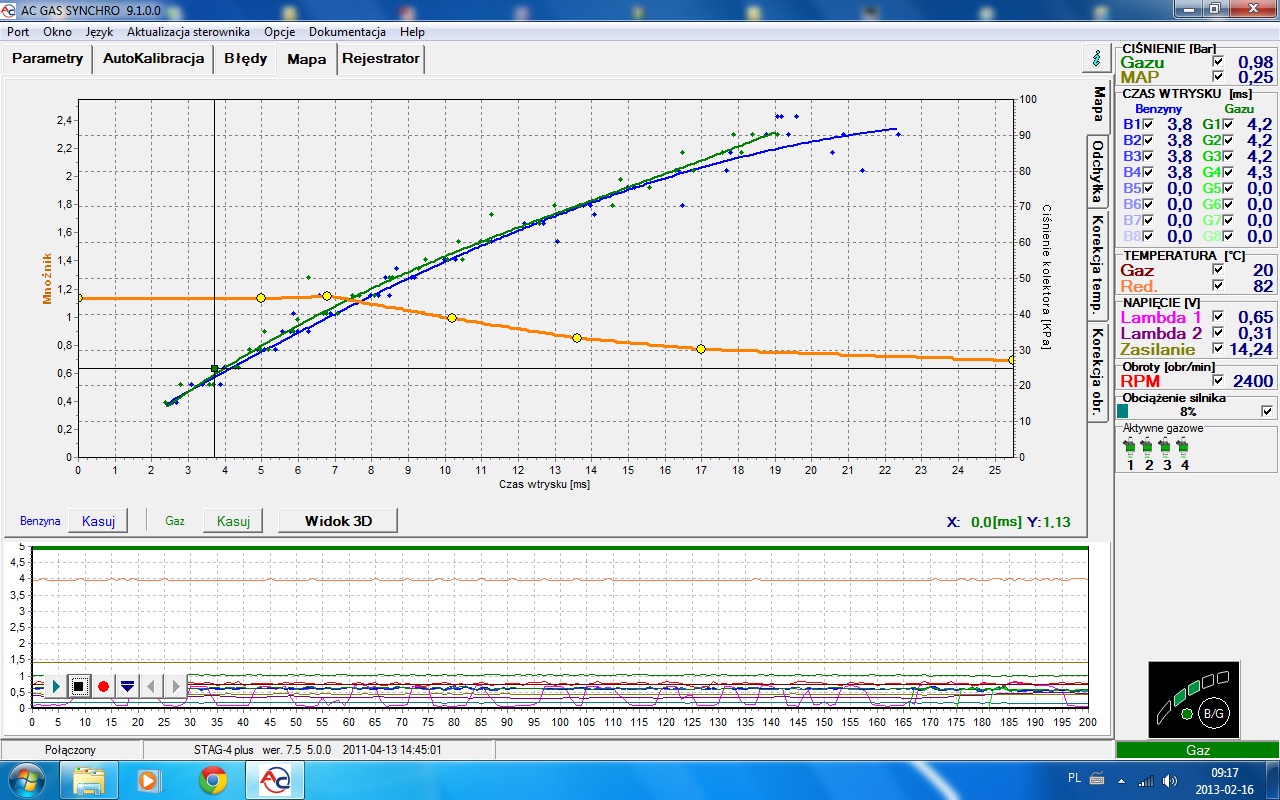Start playback with the teal play arrow

55,686
